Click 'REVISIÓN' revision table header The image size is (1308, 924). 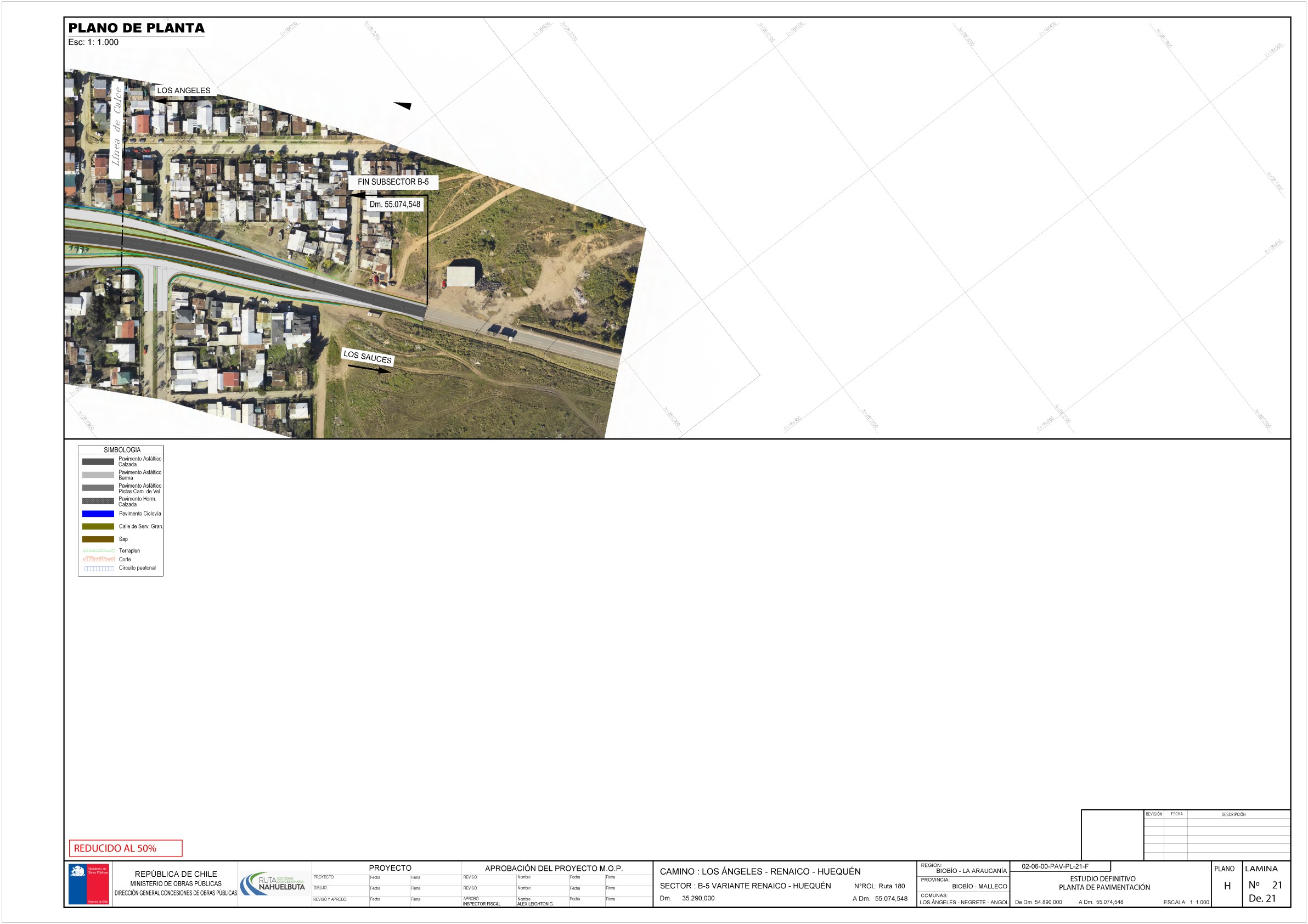point(1154,814)
